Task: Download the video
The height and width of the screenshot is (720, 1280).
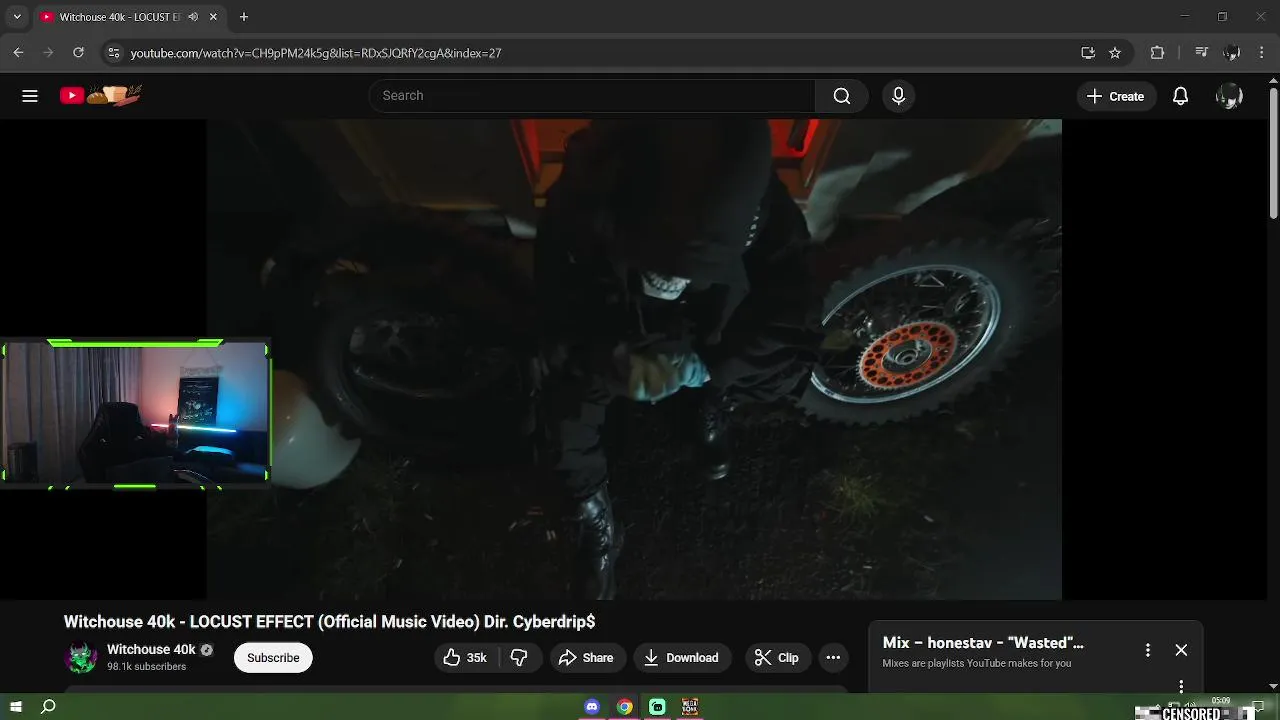Action: click(682, 657)
